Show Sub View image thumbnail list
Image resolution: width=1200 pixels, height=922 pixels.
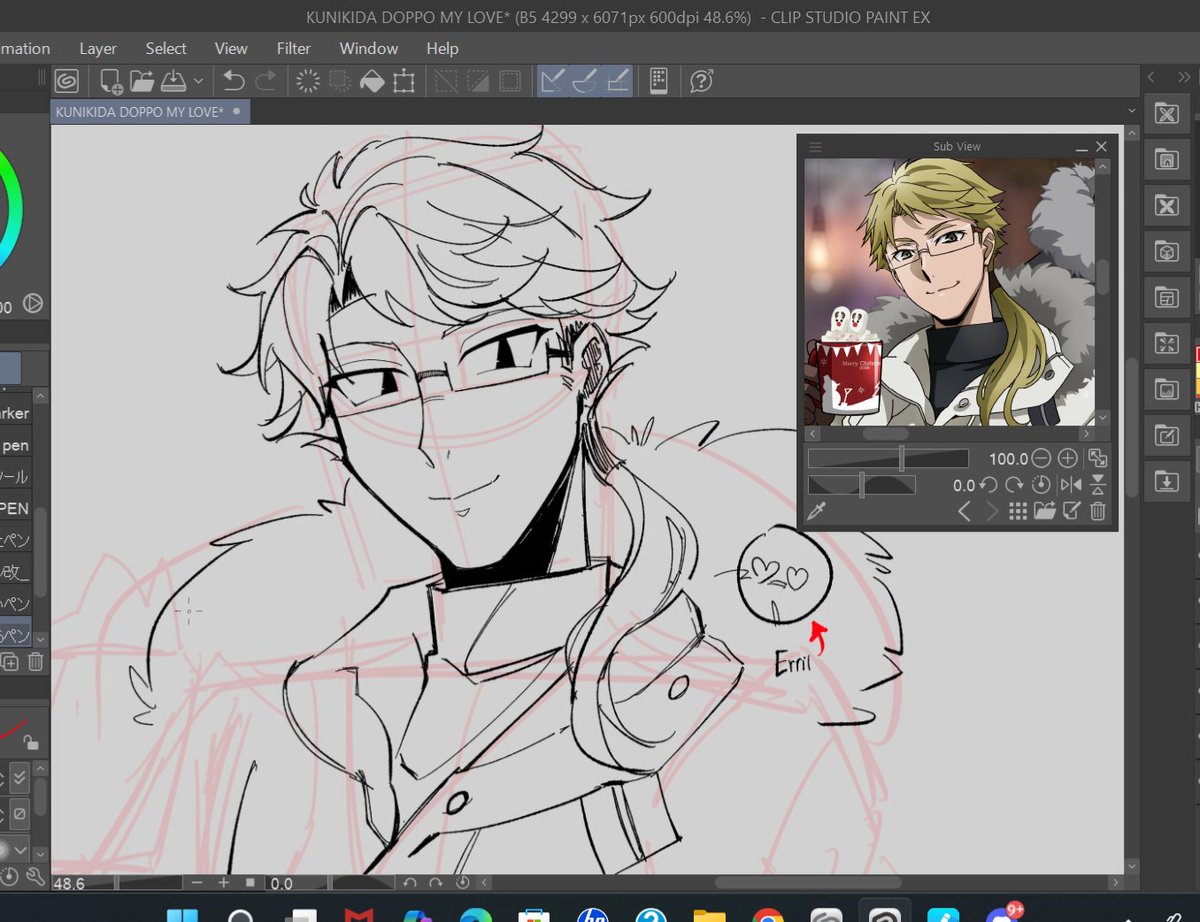[1018, 511]
